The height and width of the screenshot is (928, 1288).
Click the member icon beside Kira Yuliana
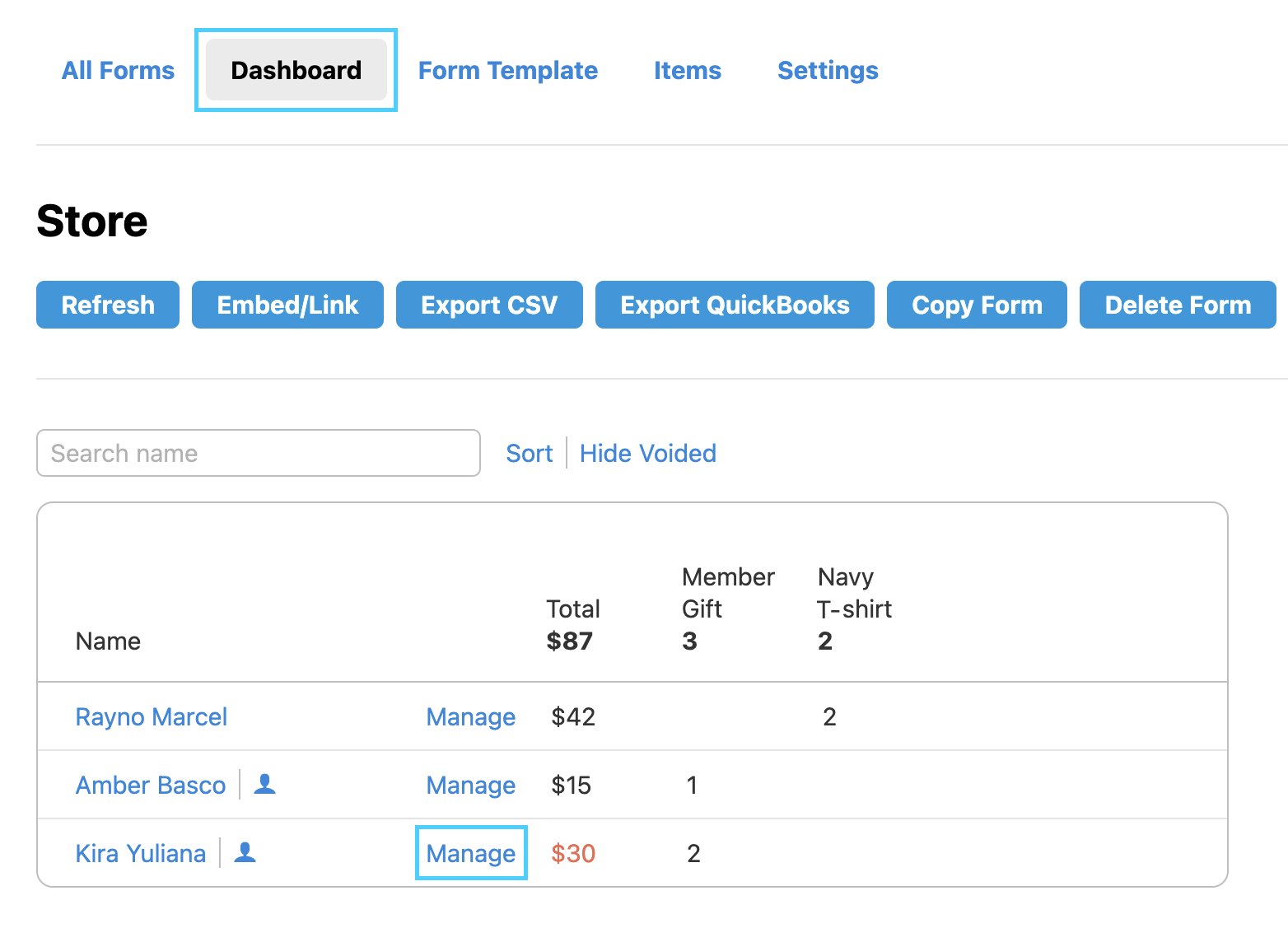pos(245,852)
